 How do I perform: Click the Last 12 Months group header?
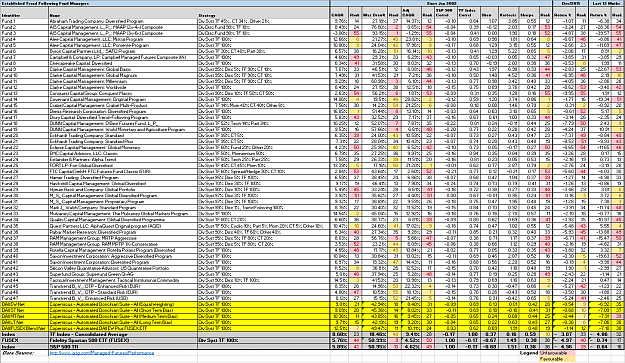[607, 3]
